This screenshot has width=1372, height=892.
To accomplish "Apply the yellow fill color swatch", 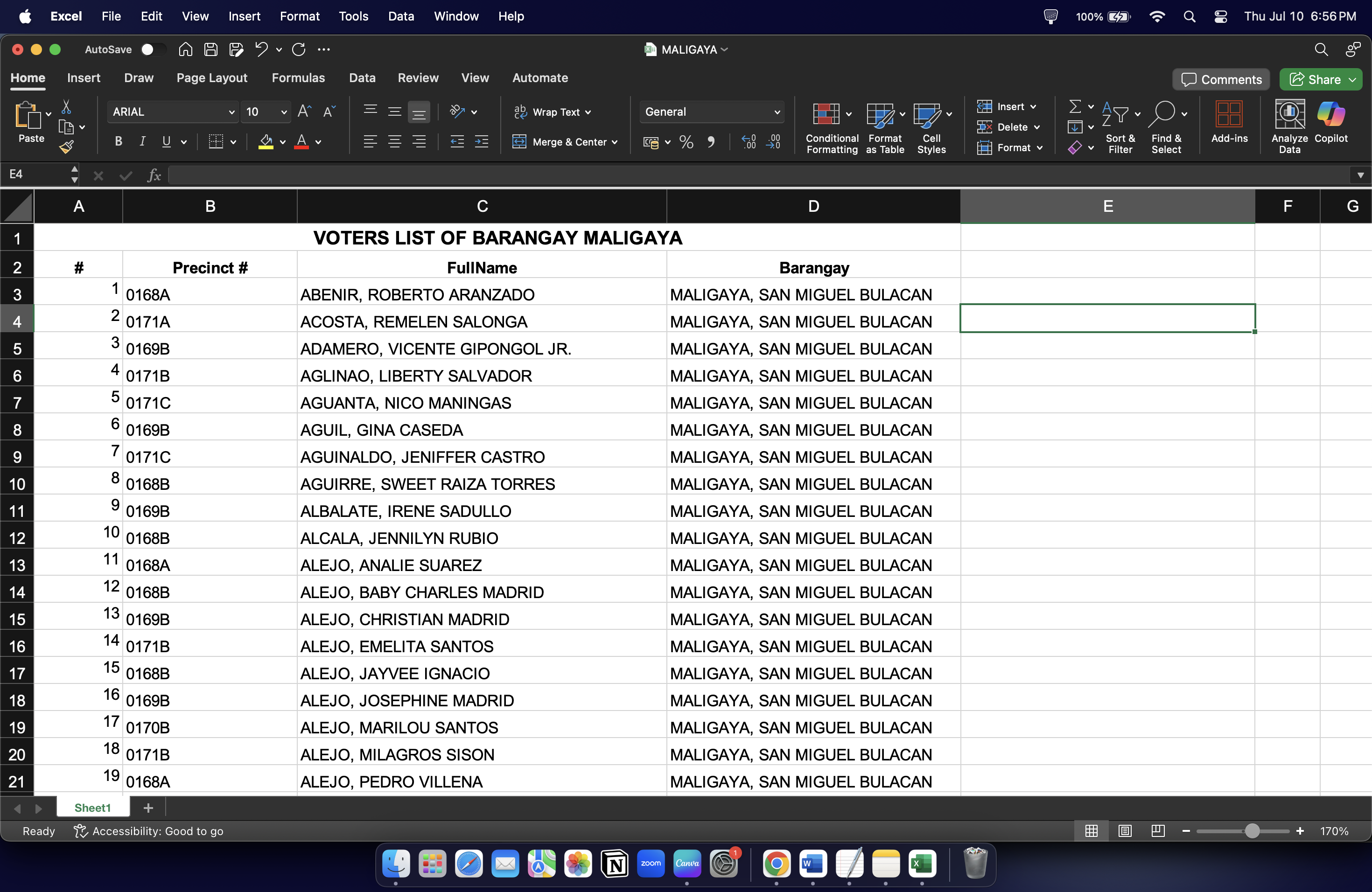I will pos(266,142).
